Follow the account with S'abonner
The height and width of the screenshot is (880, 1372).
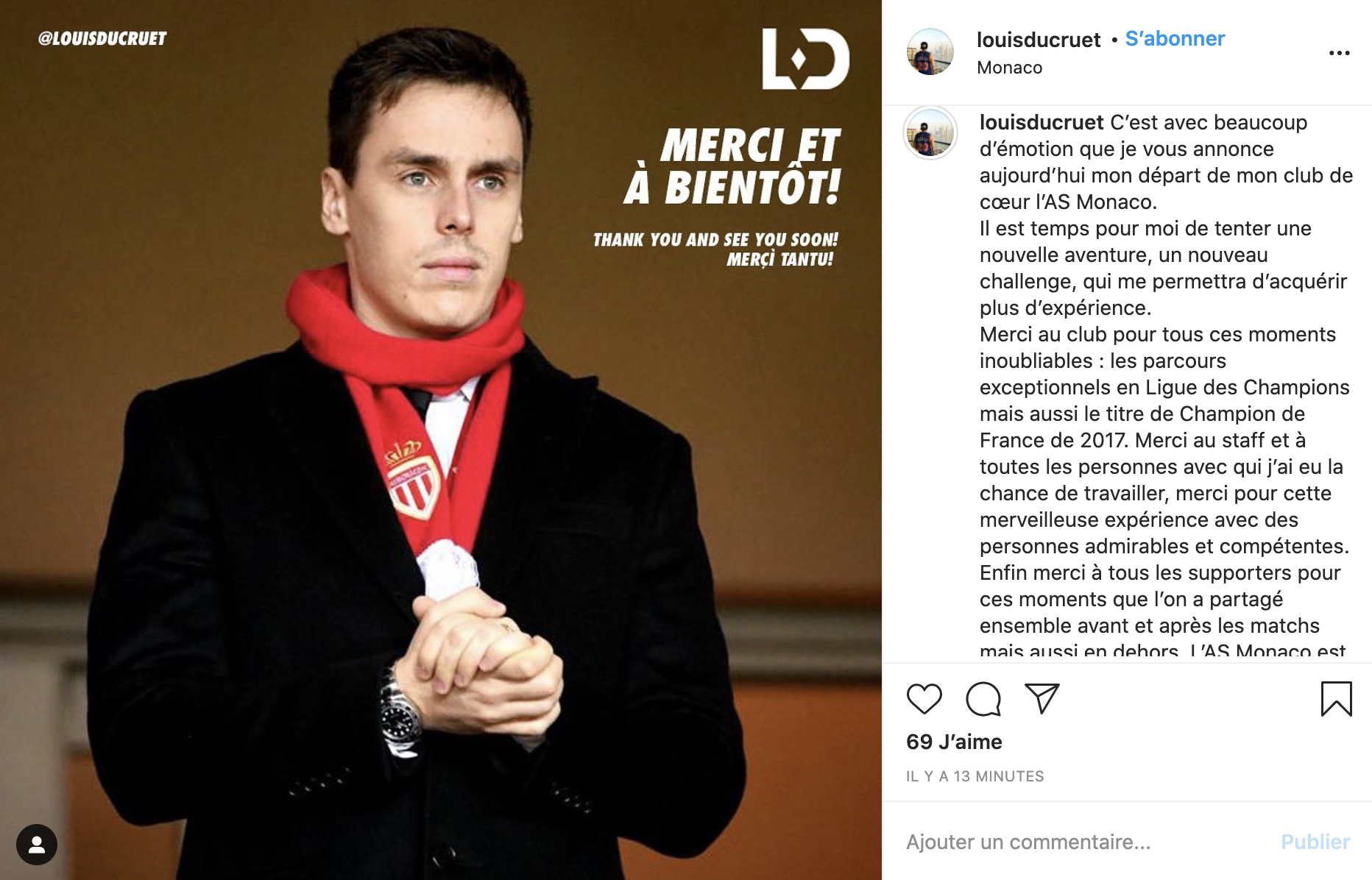tap(1175, 39)
